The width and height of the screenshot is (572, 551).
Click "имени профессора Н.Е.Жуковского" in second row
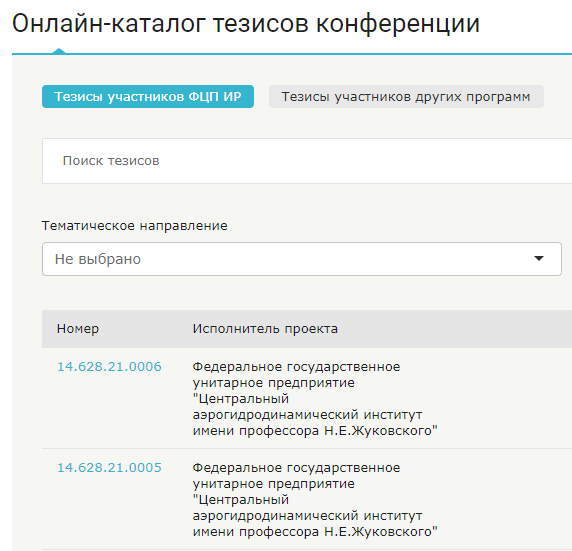[x=315, y=532]
